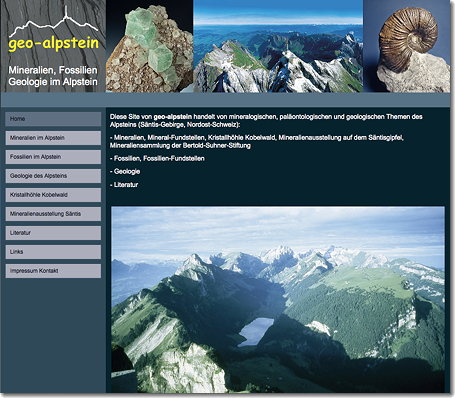The height and width of the screenshot is (398, 455).
Task: Click the bold geo-alpstein text in intro
Action: point(173,117)
